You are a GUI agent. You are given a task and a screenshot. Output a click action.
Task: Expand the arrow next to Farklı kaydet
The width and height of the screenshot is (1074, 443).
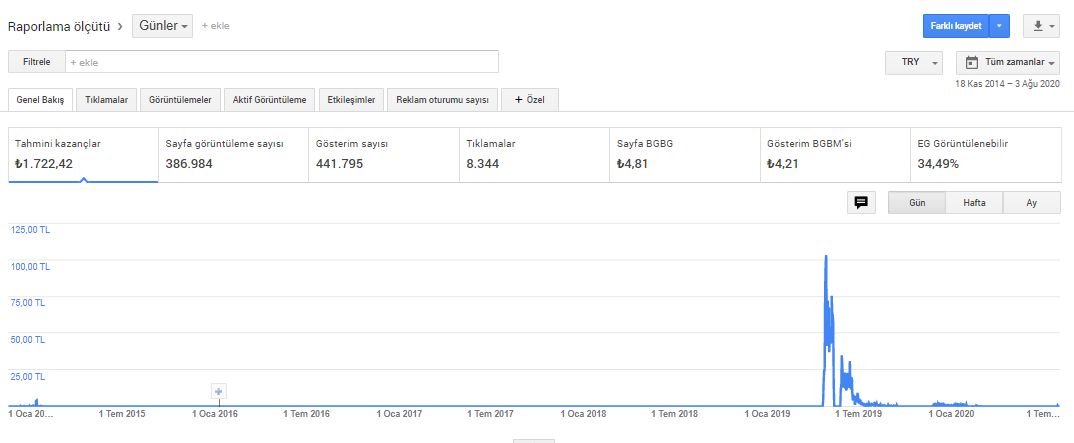pos(999,26)
